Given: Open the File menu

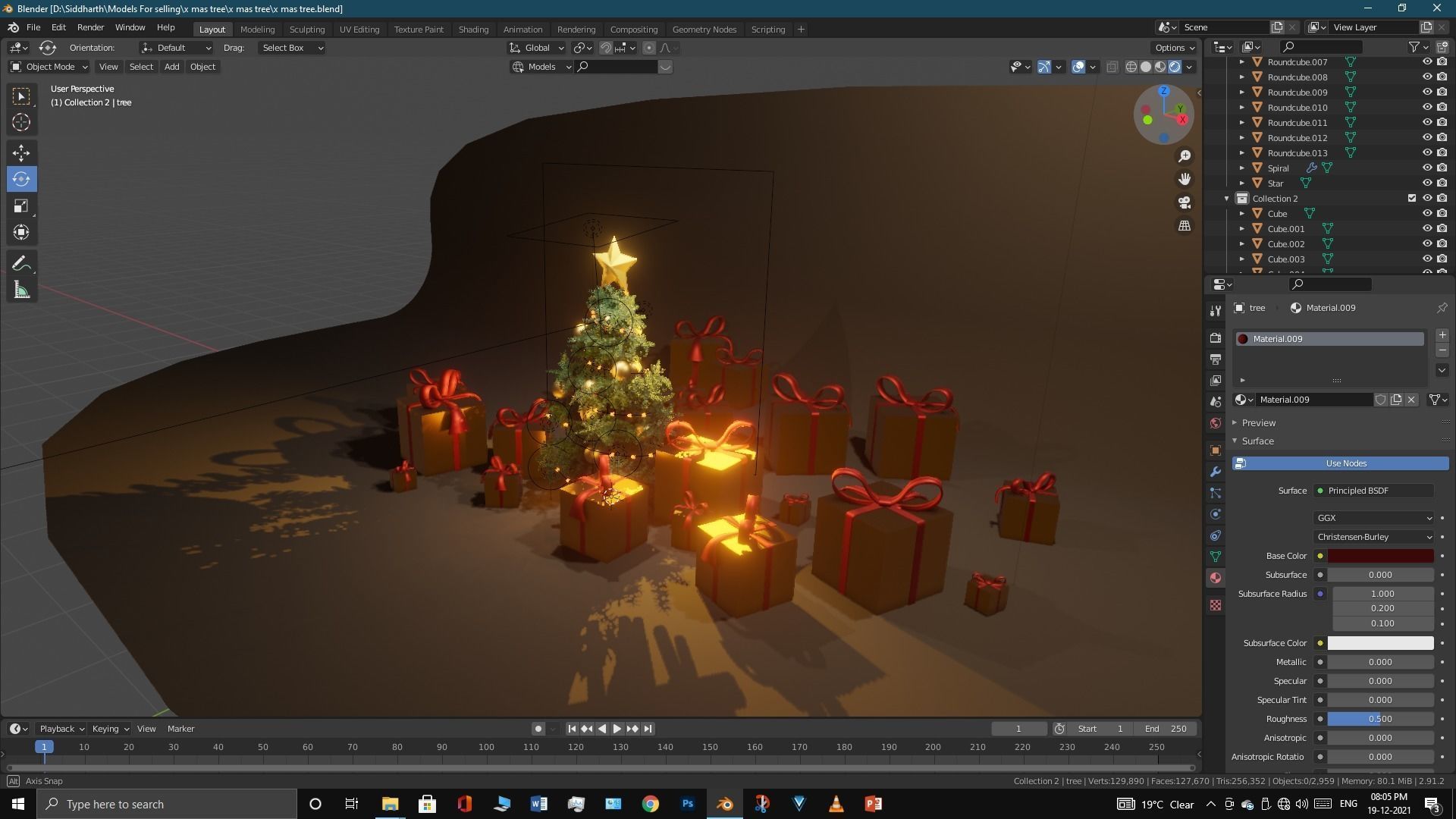Looking at the screenshot, I should click(x=33, y=27).
